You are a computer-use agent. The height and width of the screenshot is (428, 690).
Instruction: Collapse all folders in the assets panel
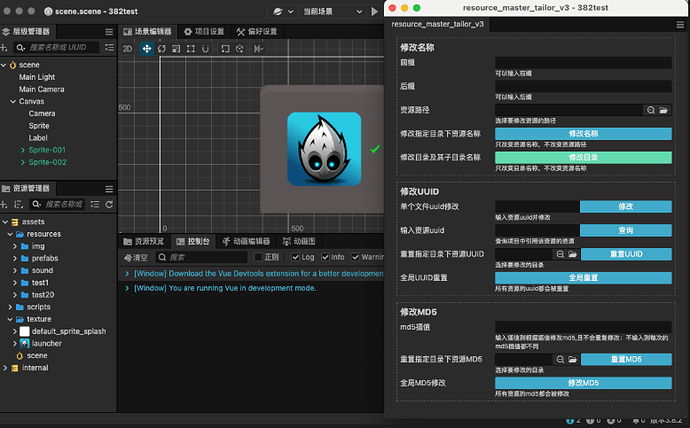pyautogui.click(x=95, y=205)
